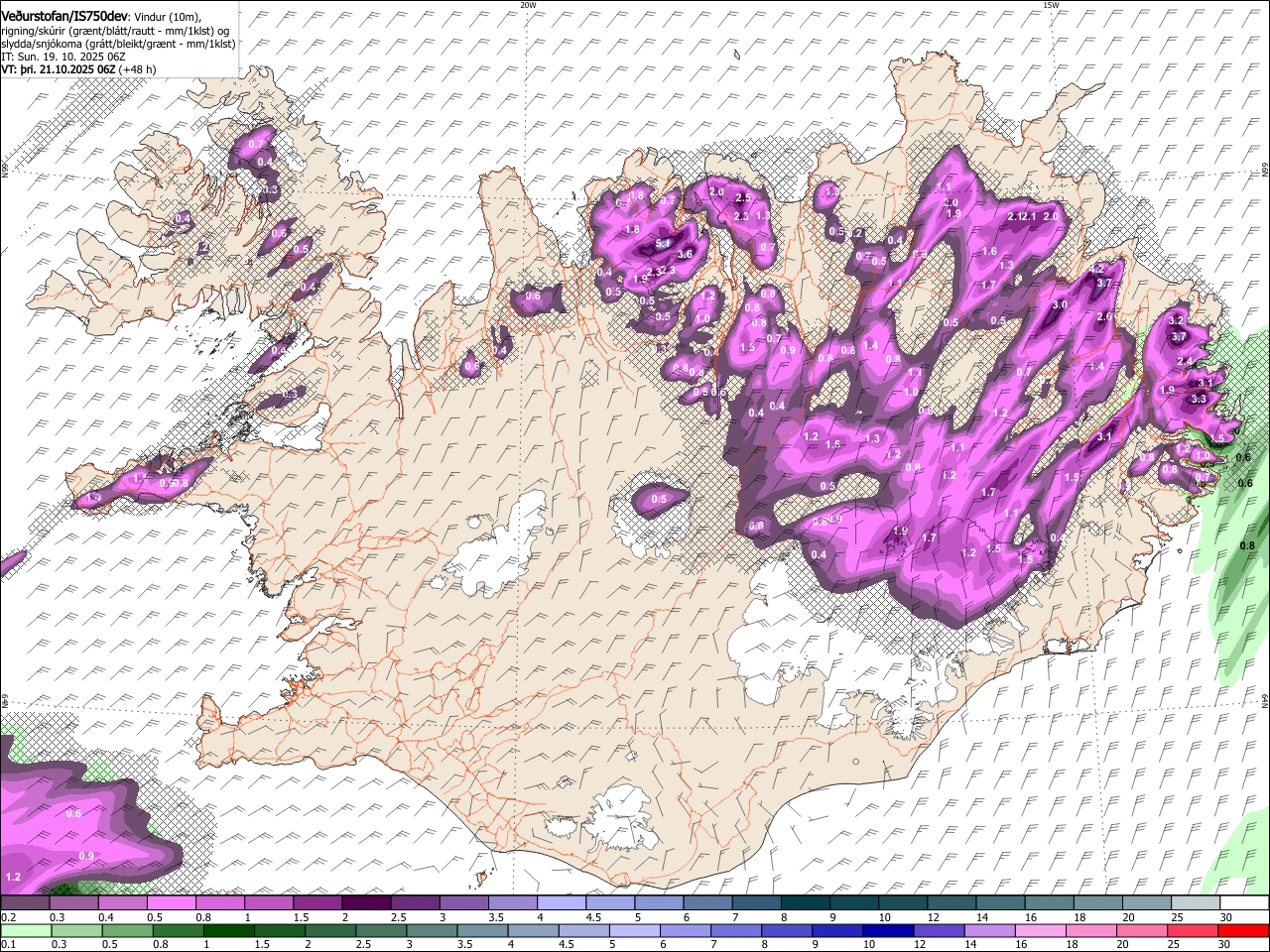Click the 5.1 precipitation value on the map

[x=664, y=243]
